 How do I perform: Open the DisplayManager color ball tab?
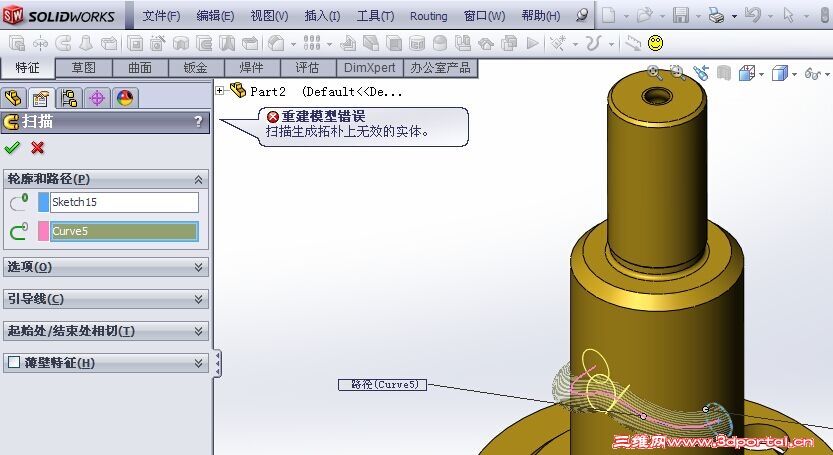125,98
